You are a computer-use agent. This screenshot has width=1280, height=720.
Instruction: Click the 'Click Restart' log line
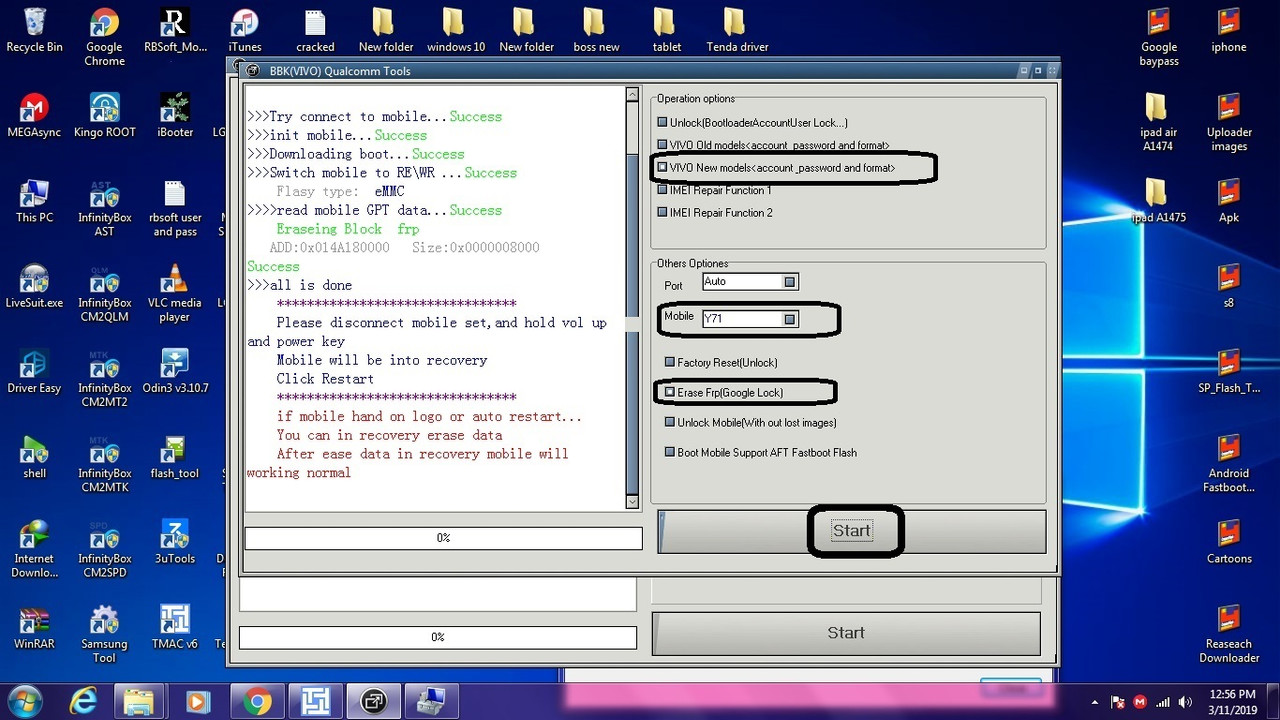click(x=325, y=379)
